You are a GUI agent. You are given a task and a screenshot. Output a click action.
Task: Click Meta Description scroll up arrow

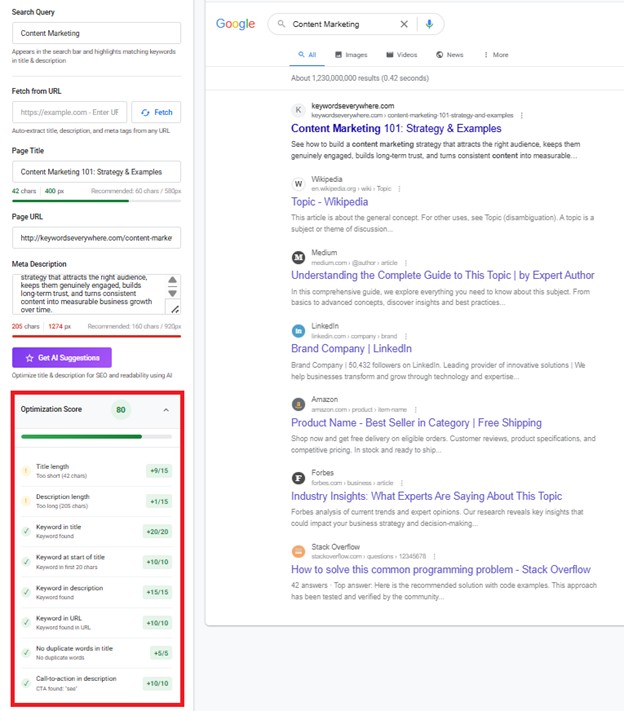[172, 280]
